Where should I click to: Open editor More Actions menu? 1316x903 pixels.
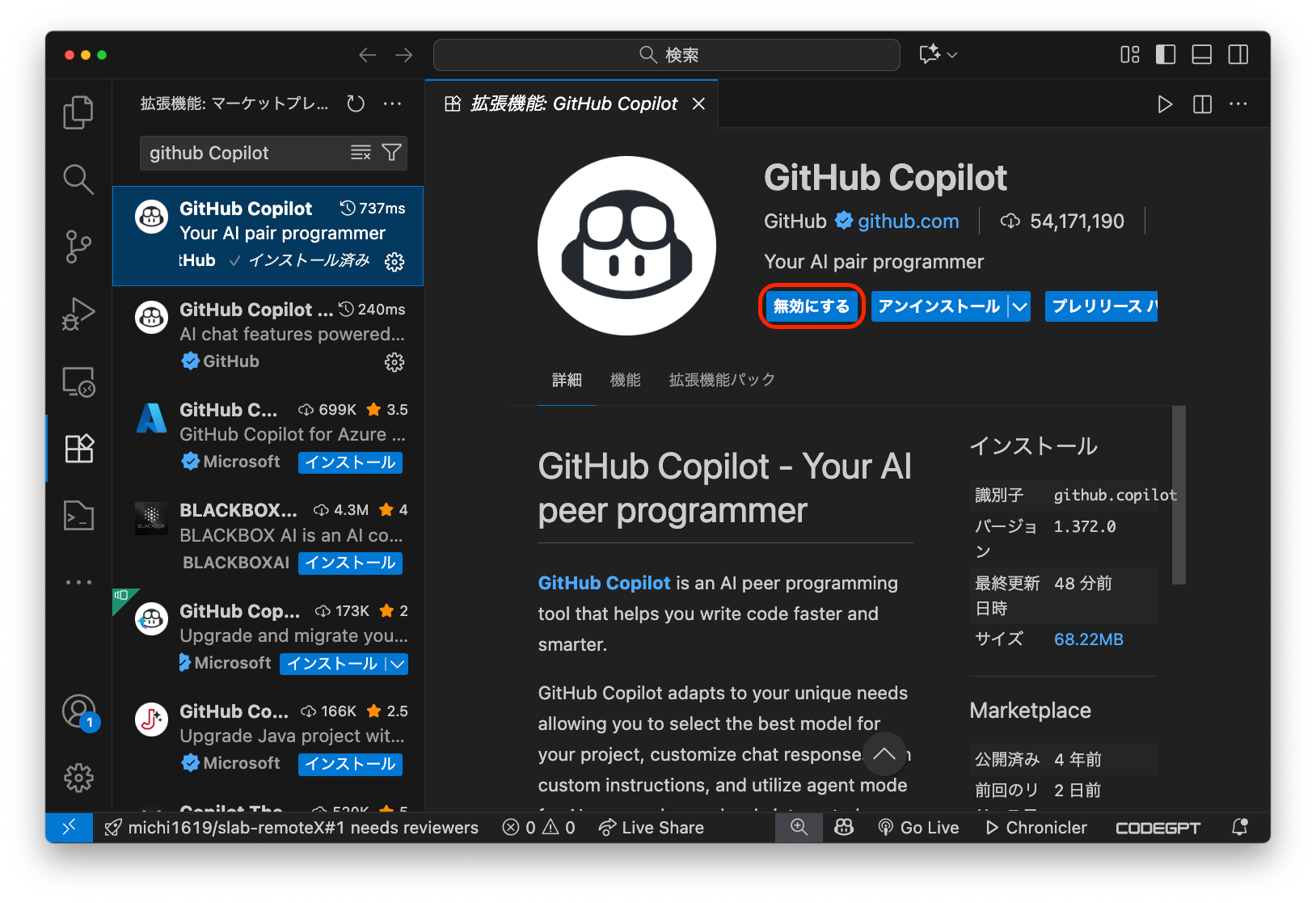tap(1238, 104)
